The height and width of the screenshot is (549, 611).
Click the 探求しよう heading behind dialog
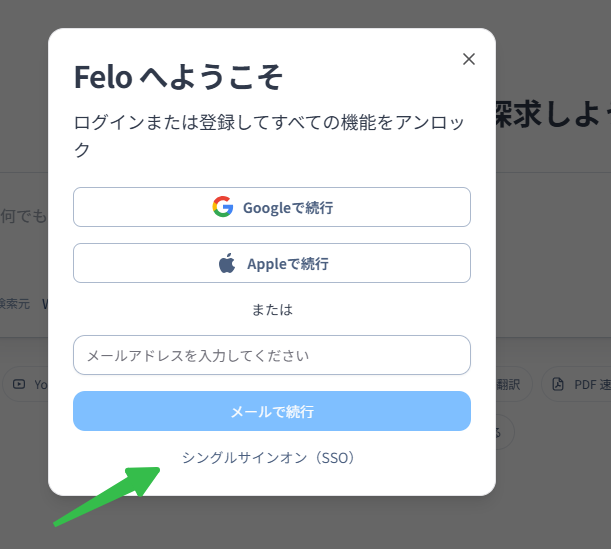pos(553,113)
